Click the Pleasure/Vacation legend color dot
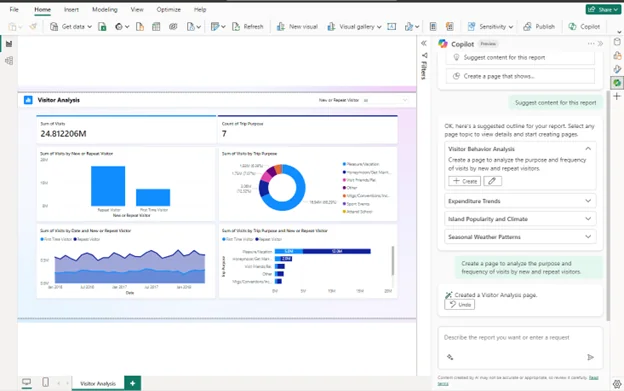 [344, 164]
